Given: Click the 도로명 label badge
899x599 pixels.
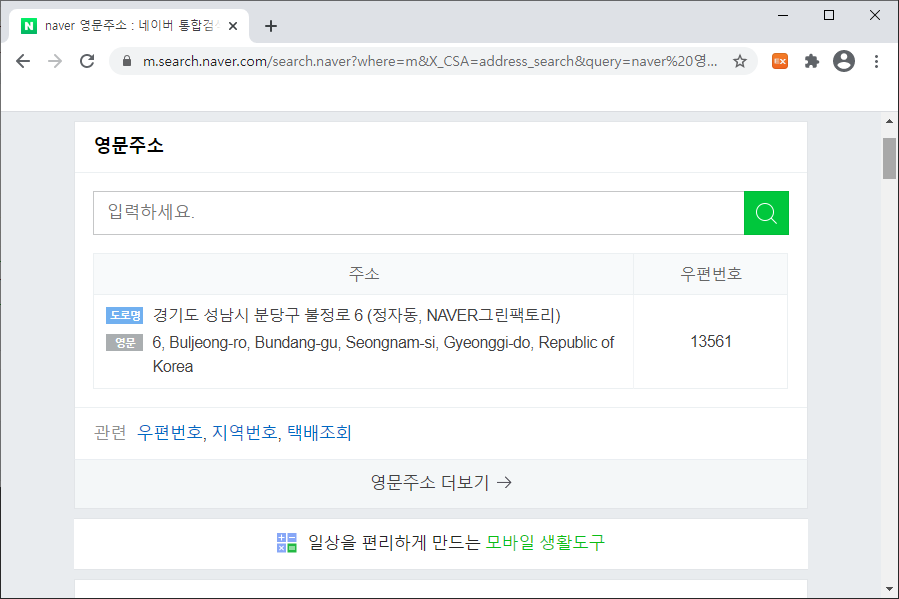Looking at the screenshot, I should [124, 315].
